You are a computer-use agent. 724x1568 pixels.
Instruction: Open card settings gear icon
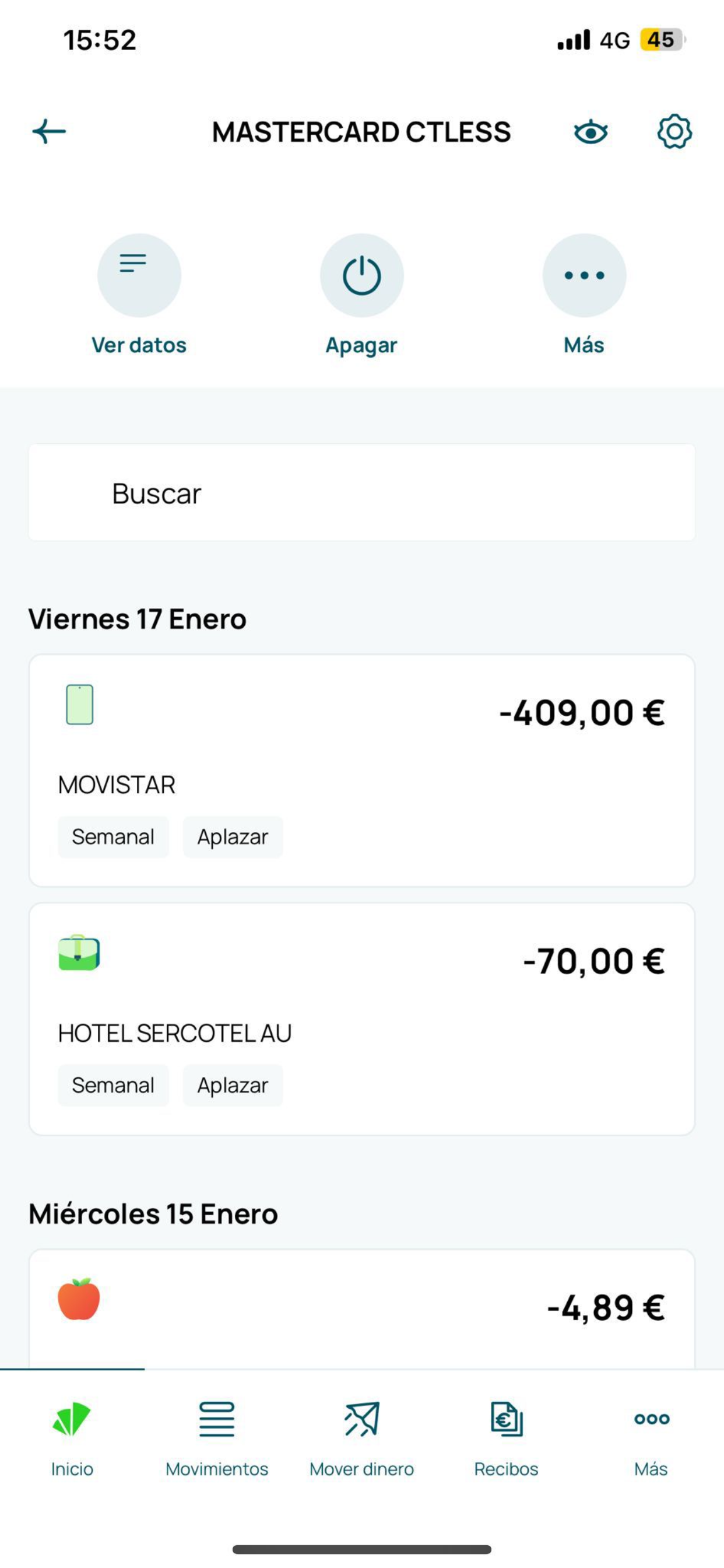click(674, 131)
